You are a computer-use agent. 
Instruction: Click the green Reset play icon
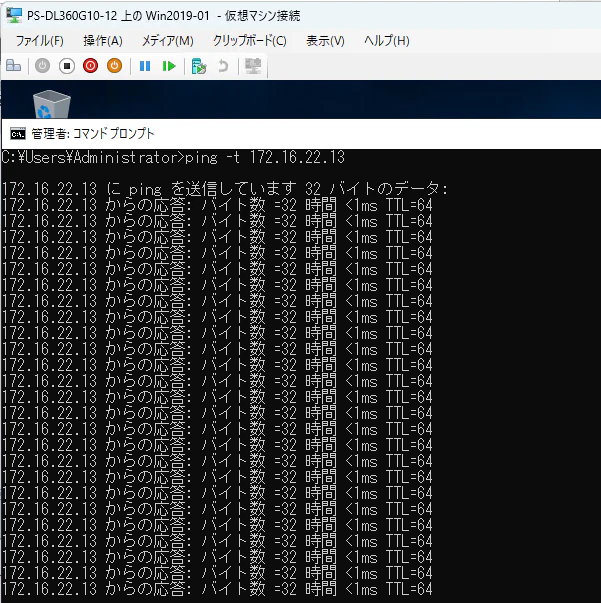pyautogui.click(x=169, y=66)
